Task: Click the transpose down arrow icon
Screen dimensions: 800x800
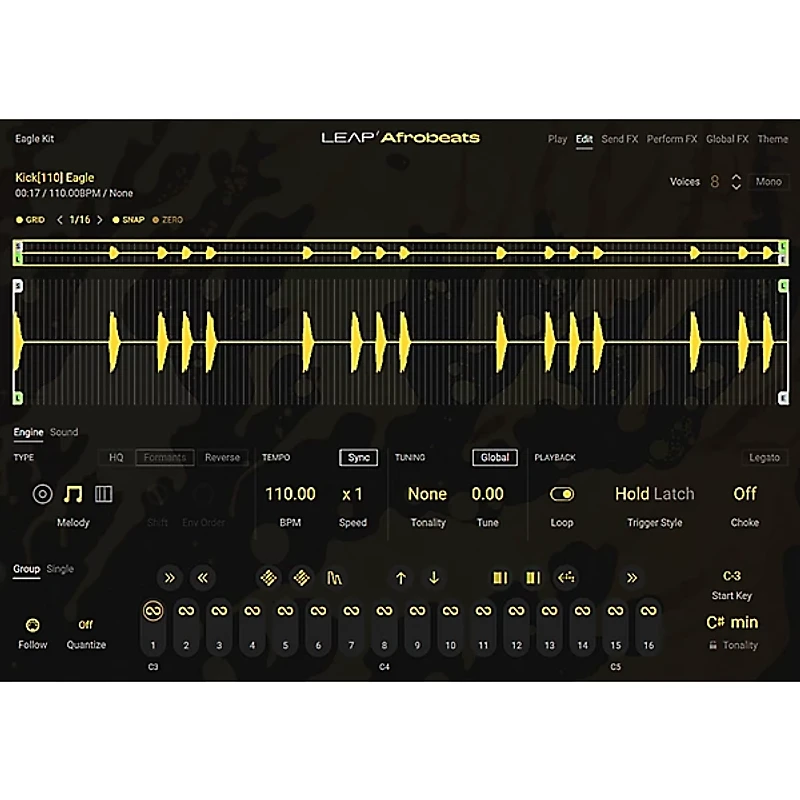Action: tap(433, 576)
